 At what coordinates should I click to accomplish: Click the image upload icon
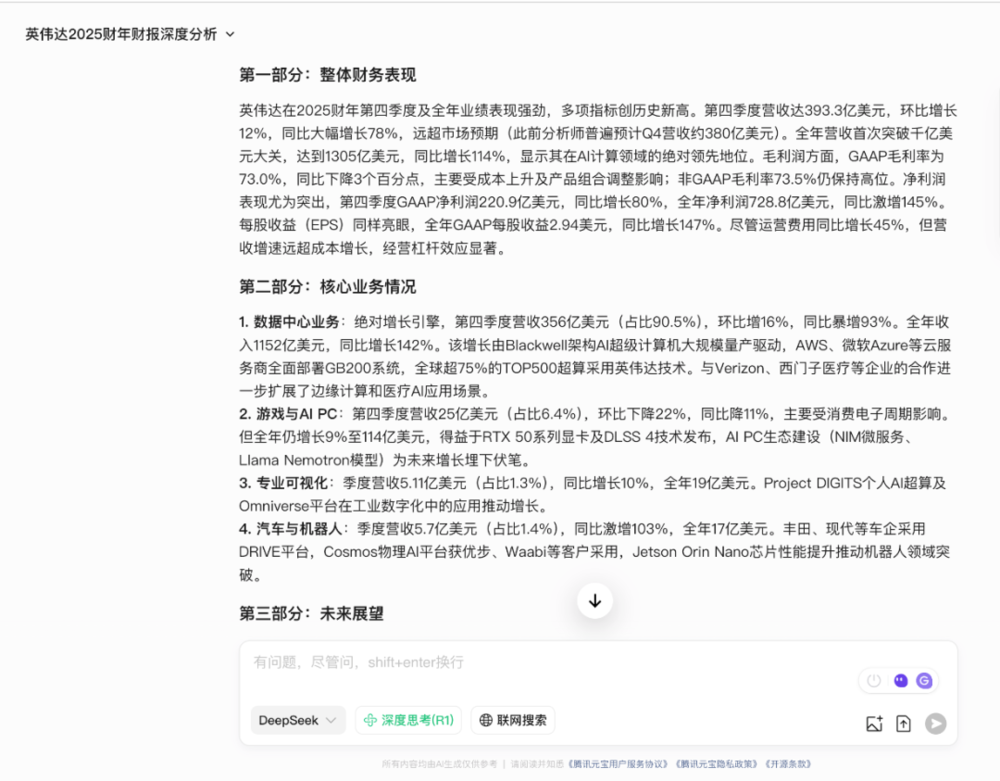pos(875,724)
